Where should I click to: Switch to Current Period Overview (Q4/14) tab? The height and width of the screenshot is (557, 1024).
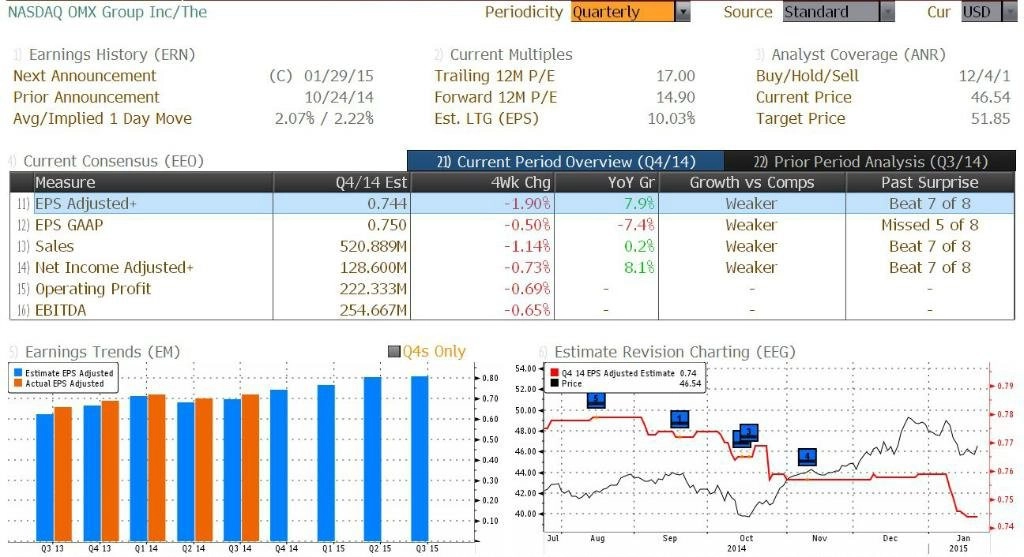(x=564, y=161)
